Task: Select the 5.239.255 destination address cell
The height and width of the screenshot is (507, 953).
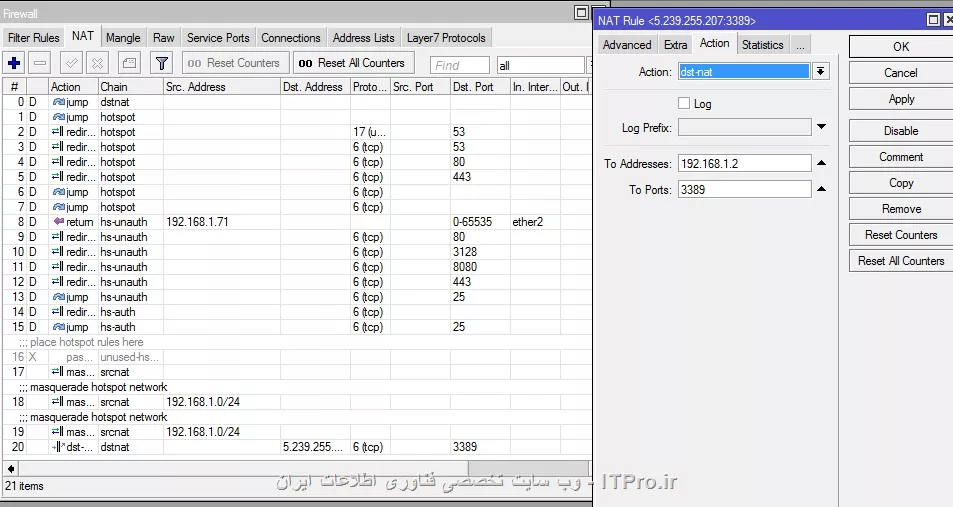Action: [315, 447]
